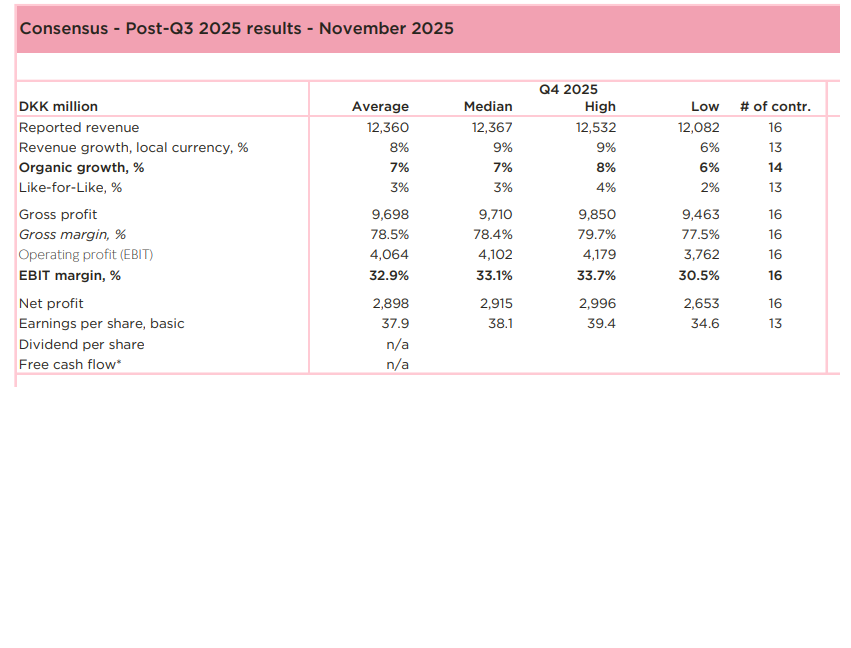The width and height of the screenshot is (851, 648).
Task: Click the Low column header
Action: click(x=705, y=107)
